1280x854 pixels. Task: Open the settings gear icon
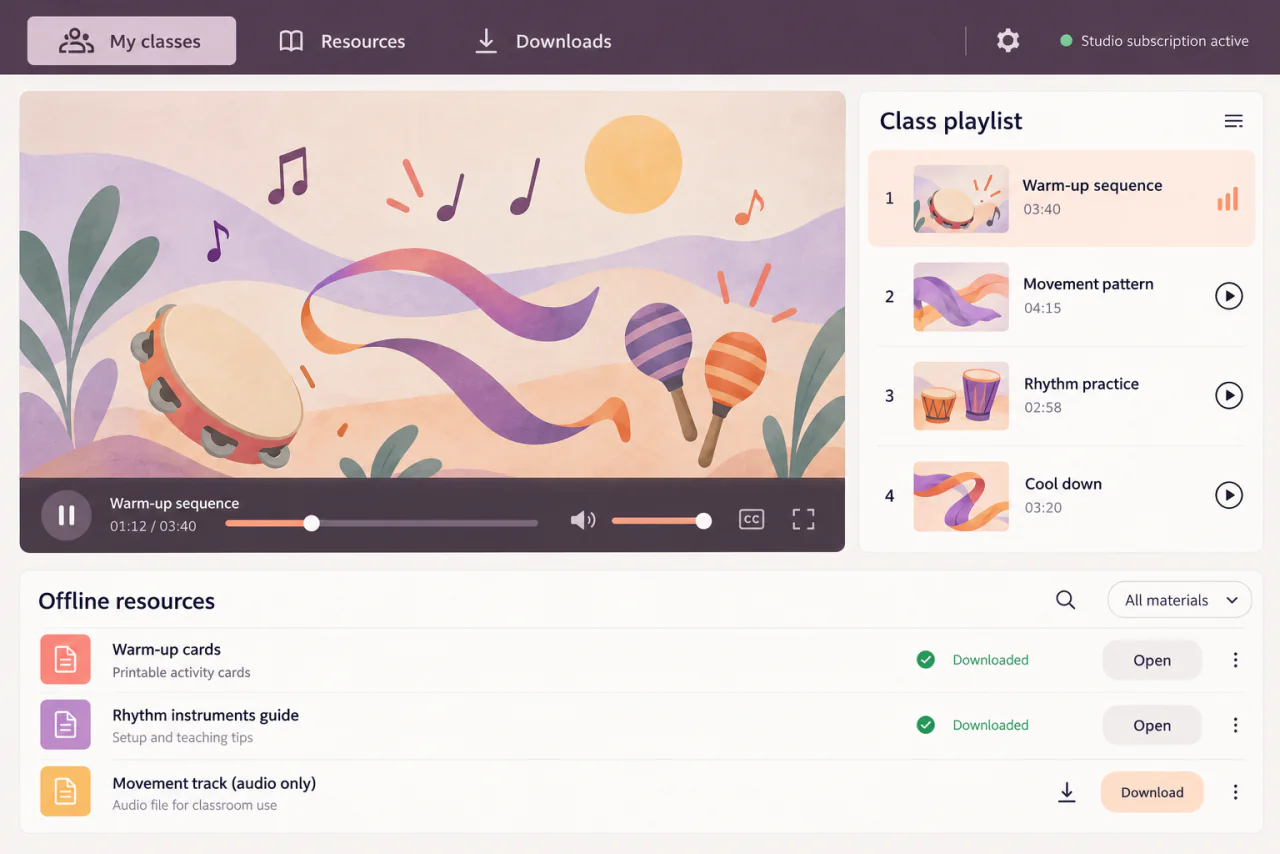tap(1008, 41)
